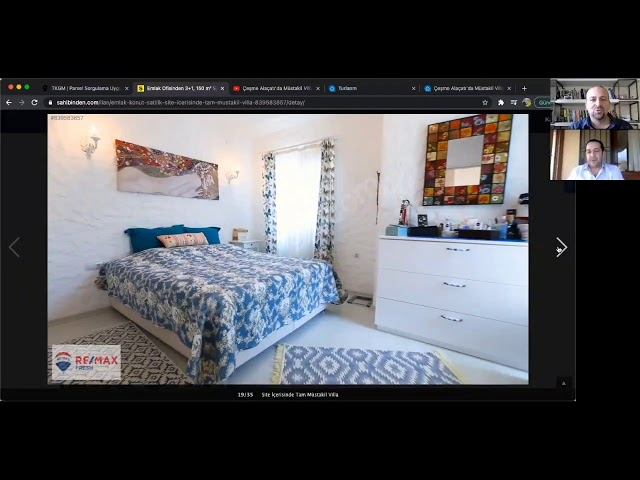
Task: Click the small up-arrow at gallery bottom right
Action: coord(564,383)
